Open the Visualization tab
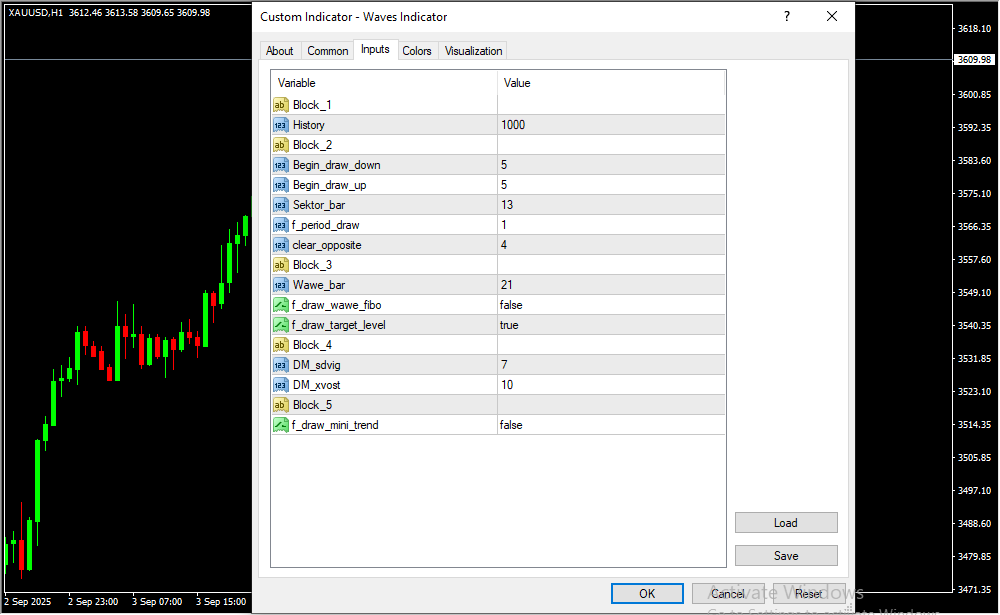Image resolution: width=1000 pixels, height=615 pixels. tap(474, 51)
